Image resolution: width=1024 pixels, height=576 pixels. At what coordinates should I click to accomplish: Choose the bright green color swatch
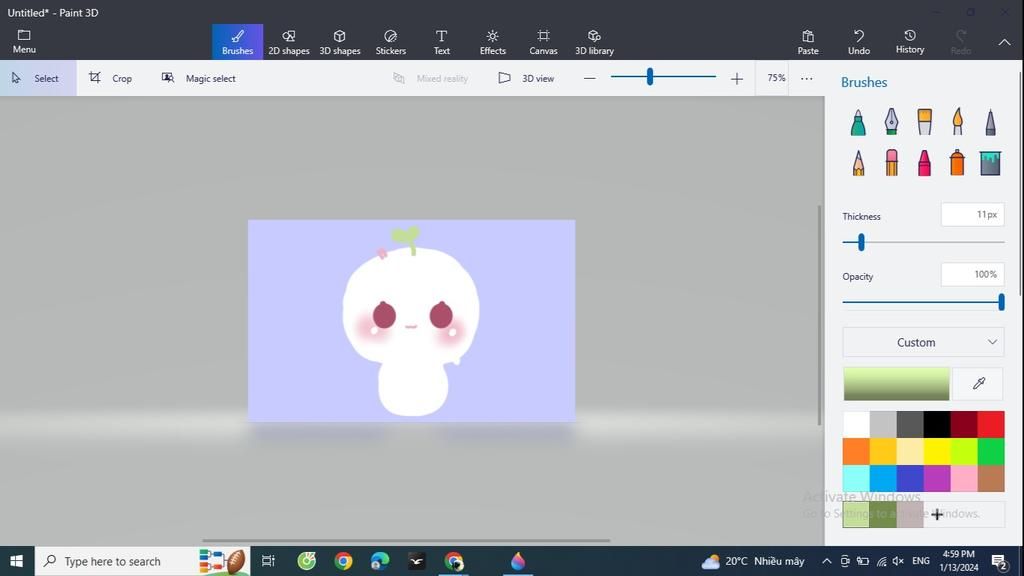coord(991,451)
